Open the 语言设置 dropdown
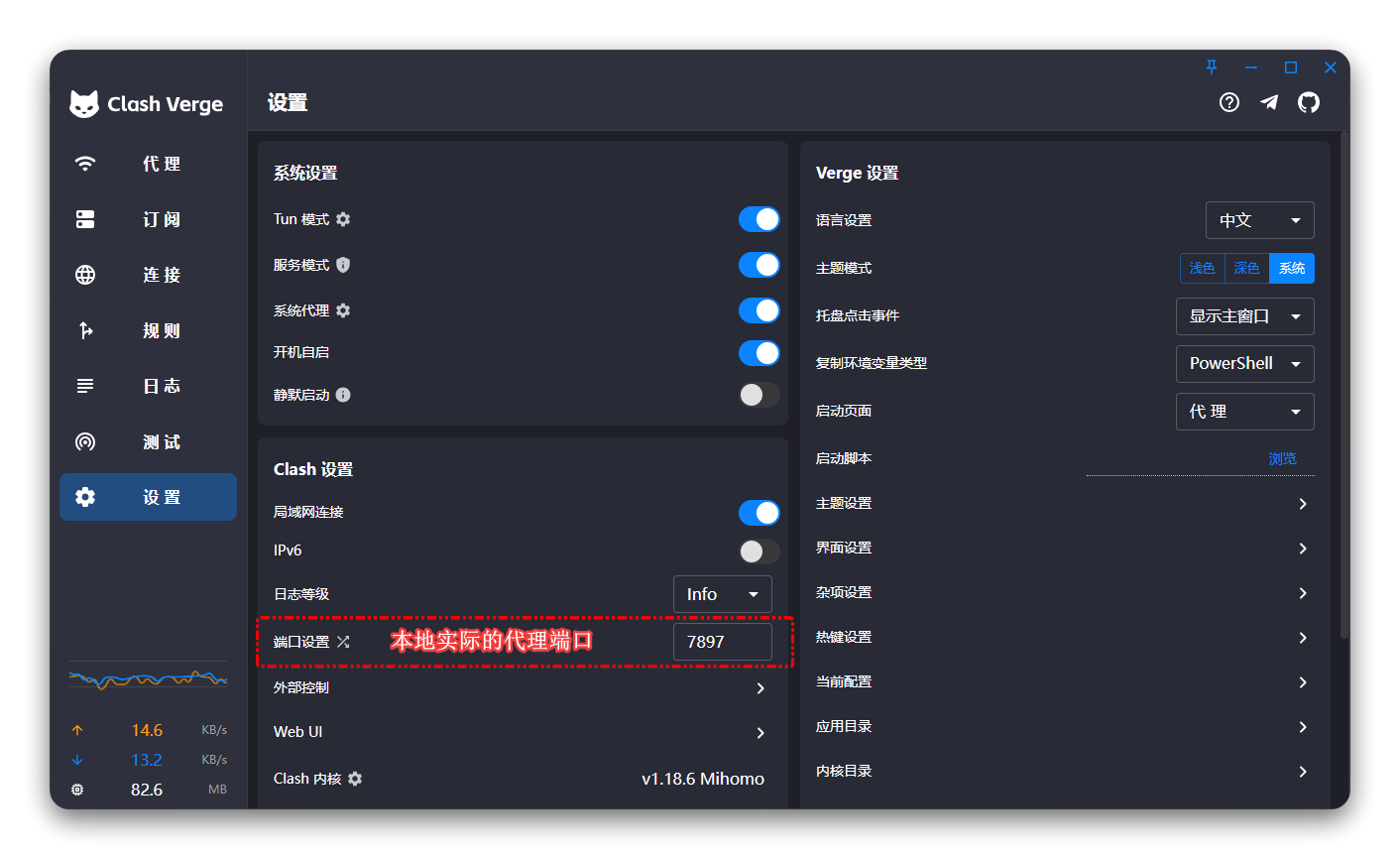The width and height of the screenshot is (1400, 859). (x=1260, y=220)
